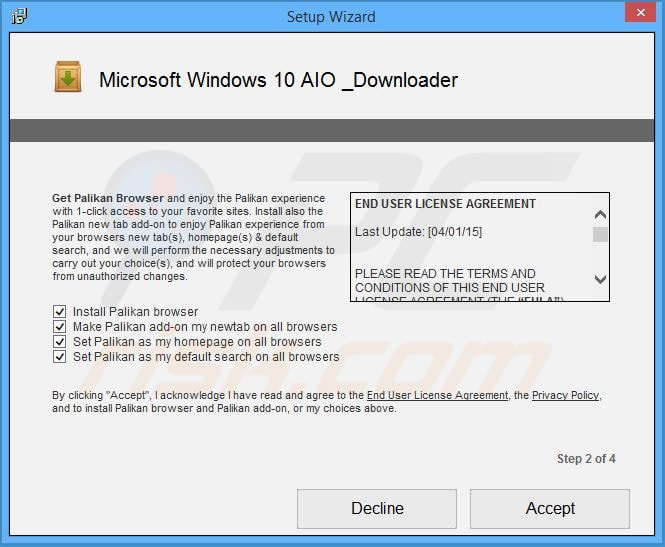Click the Accept button

click(550, 508)
